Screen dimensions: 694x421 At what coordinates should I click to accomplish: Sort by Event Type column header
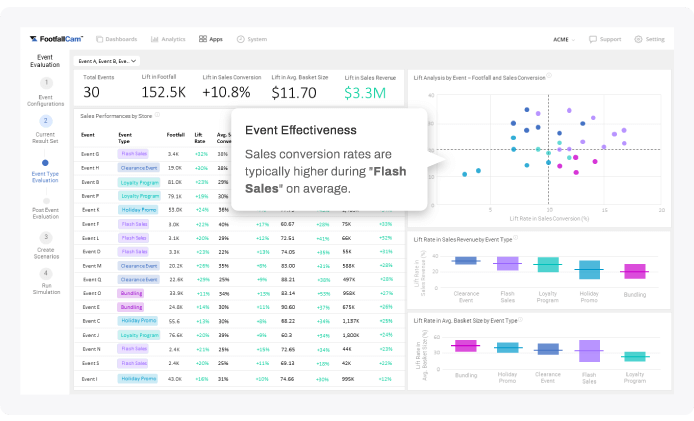(125, 138)
